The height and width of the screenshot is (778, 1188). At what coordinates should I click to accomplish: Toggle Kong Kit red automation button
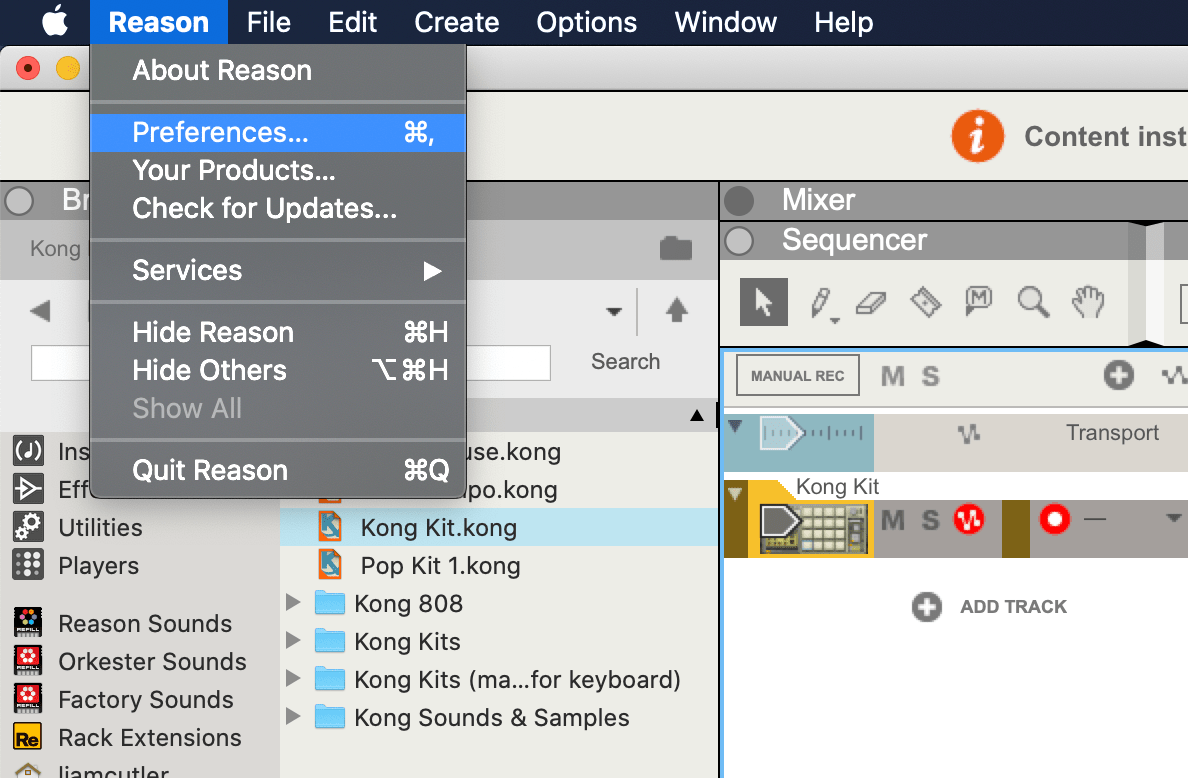(x=968, y=520)
